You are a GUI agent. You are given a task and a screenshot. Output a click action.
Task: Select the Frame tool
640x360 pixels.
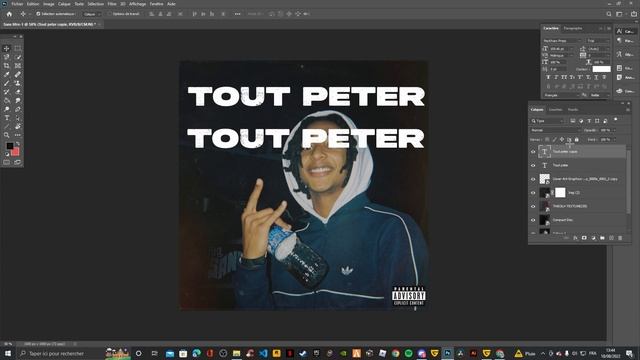click(x=18, y=65)
